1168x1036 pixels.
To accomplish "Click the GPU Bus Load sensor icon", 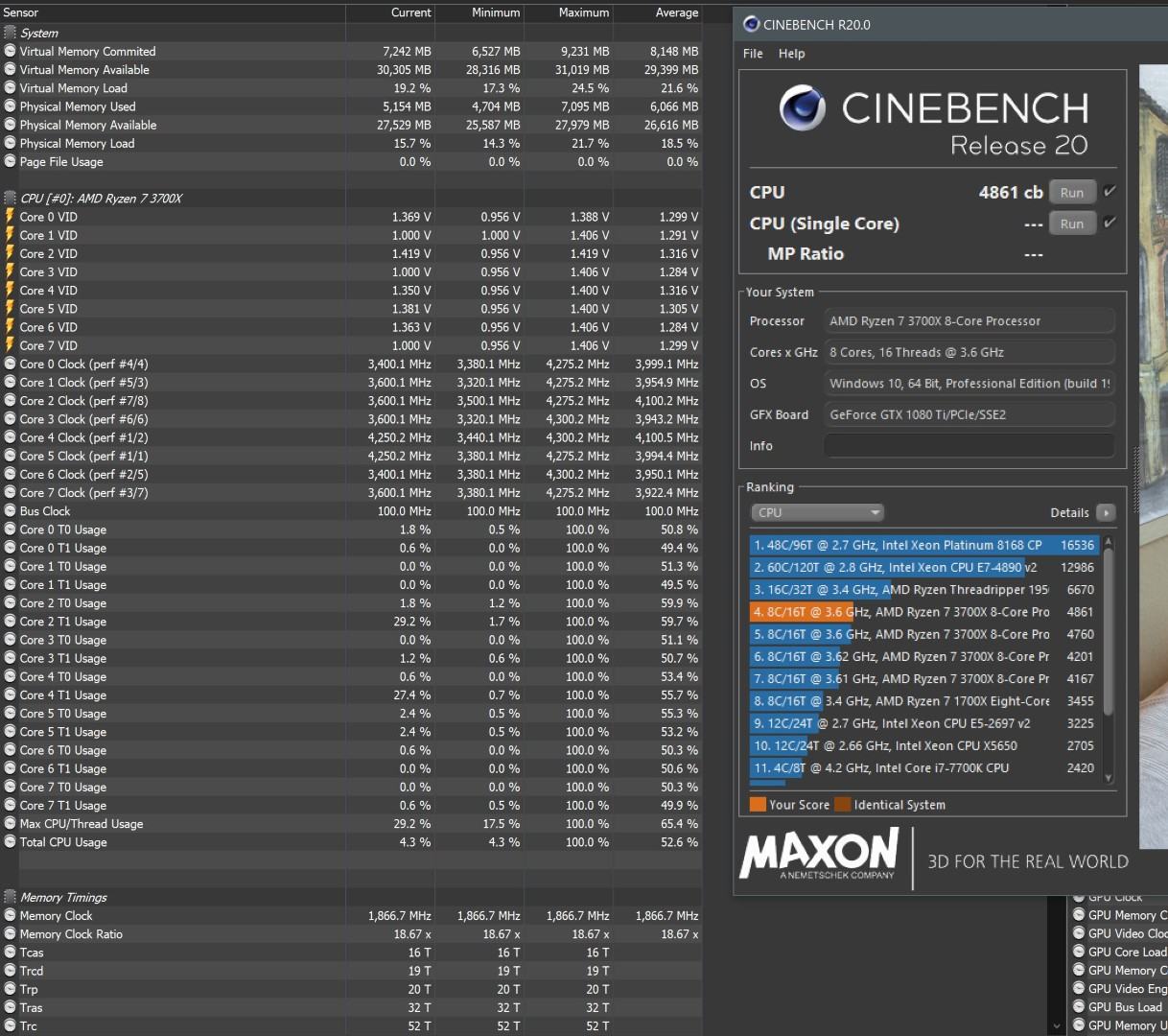I will pyautogui.click(x=1079, y=1006).
